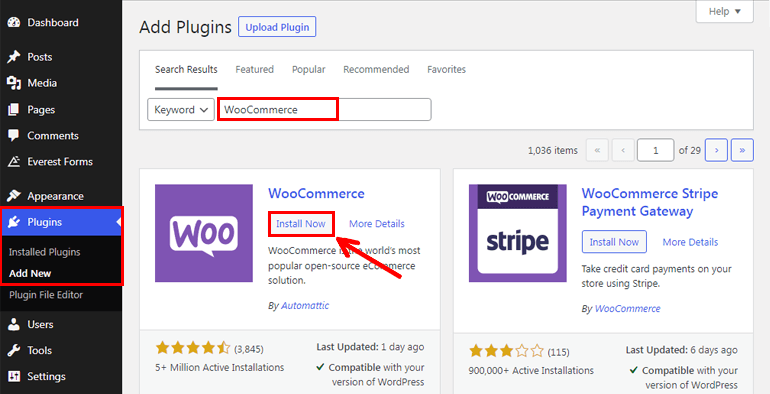Jump to last results page arrow
The width and height of the screenshot is (770, 394).
[x=742, y=150]
